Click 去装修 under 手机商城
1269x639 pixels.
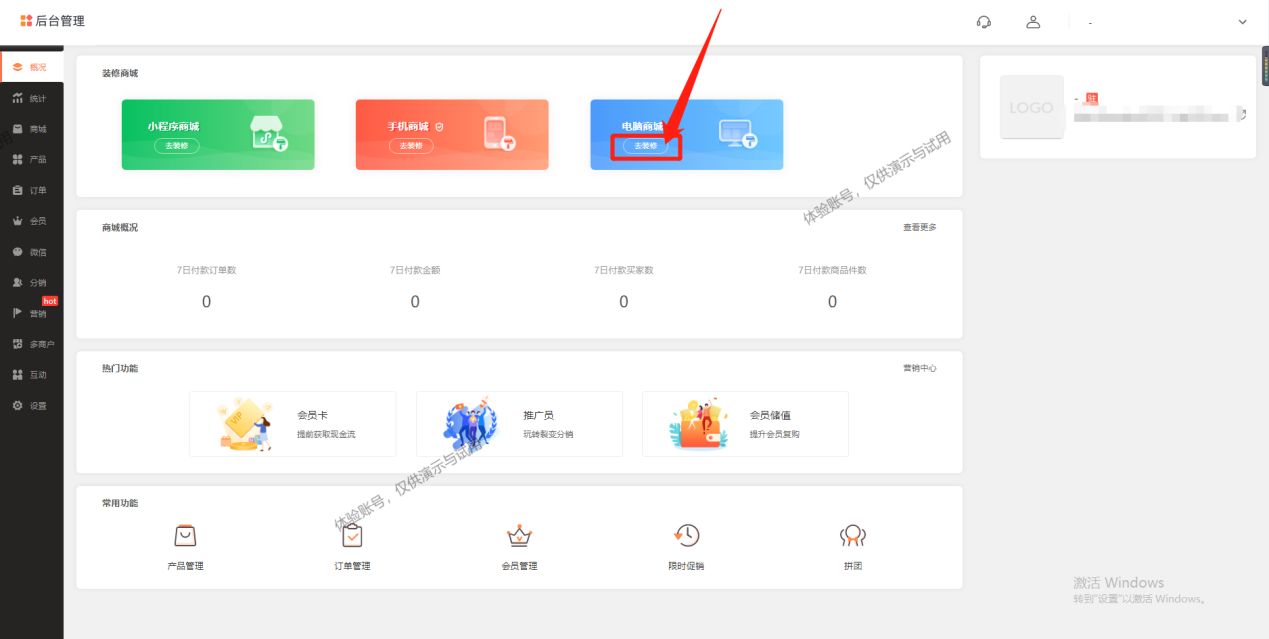411,146
